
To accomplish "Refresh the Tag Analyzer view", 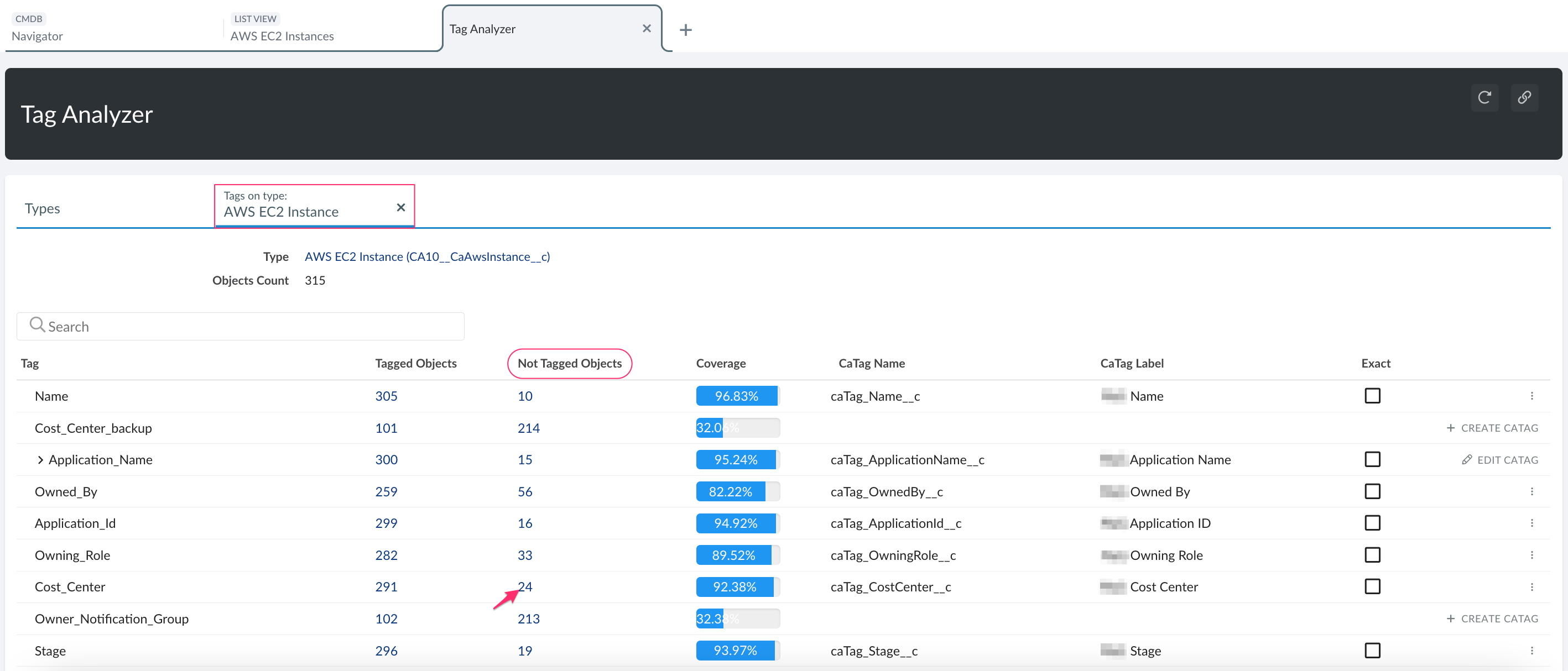I will coord(1484,97).
